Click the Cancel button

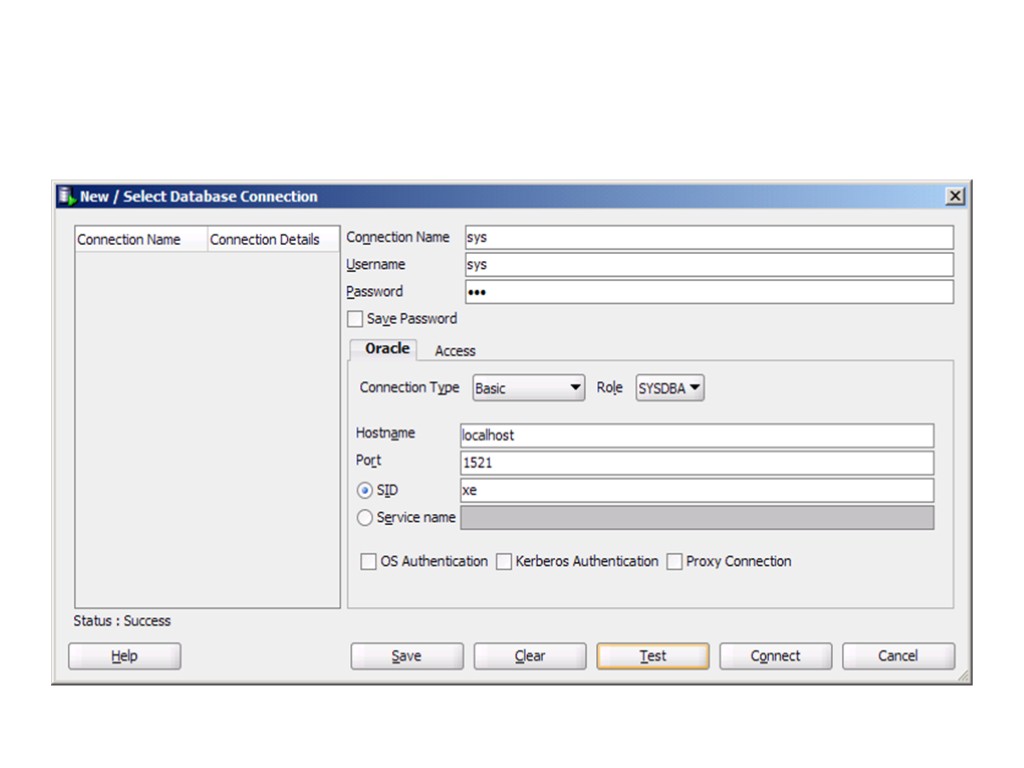(898, 656)
